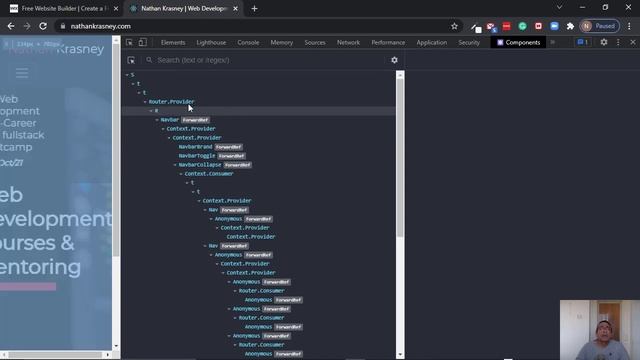Image resolution: width=640 pixels, height=360 pixels.
Task: Go back to the previous page
Action: (11, 26)
